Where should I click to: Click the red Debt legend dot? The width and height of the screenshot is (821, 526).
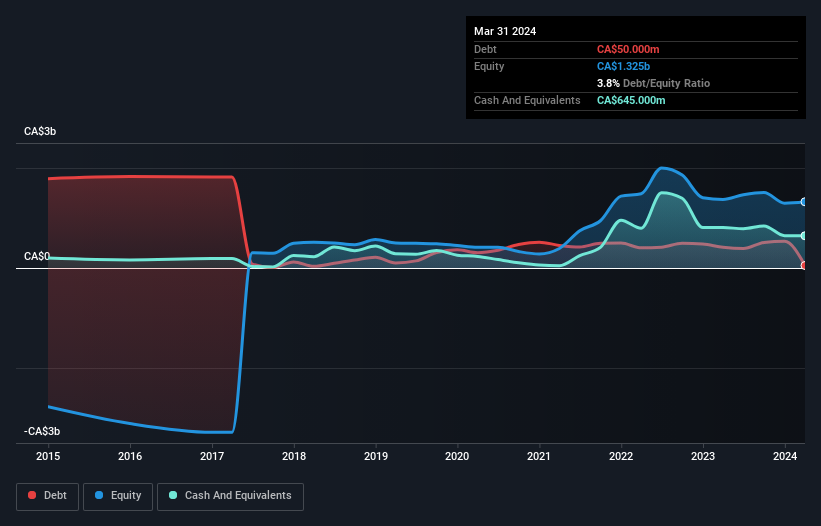(32, 495)
